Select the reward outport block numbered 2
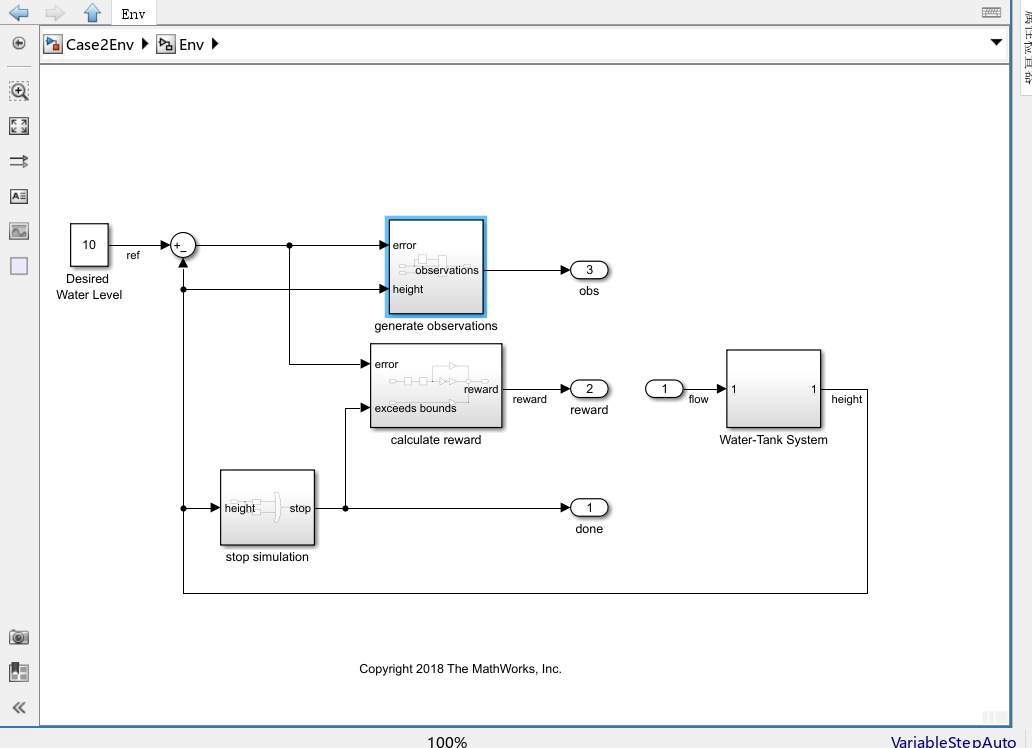 pos(589,389)
